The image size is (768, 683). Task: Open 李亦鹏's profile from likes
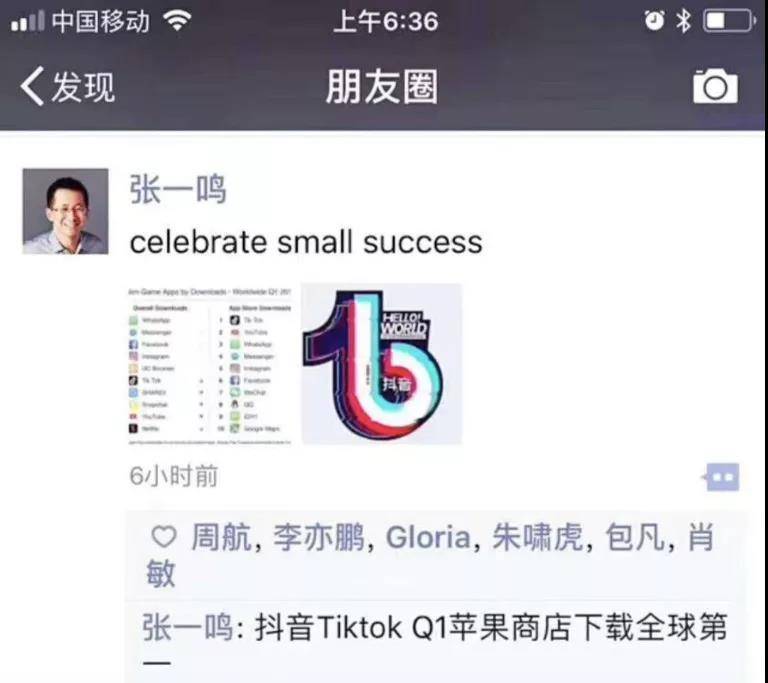pos(318,537)
